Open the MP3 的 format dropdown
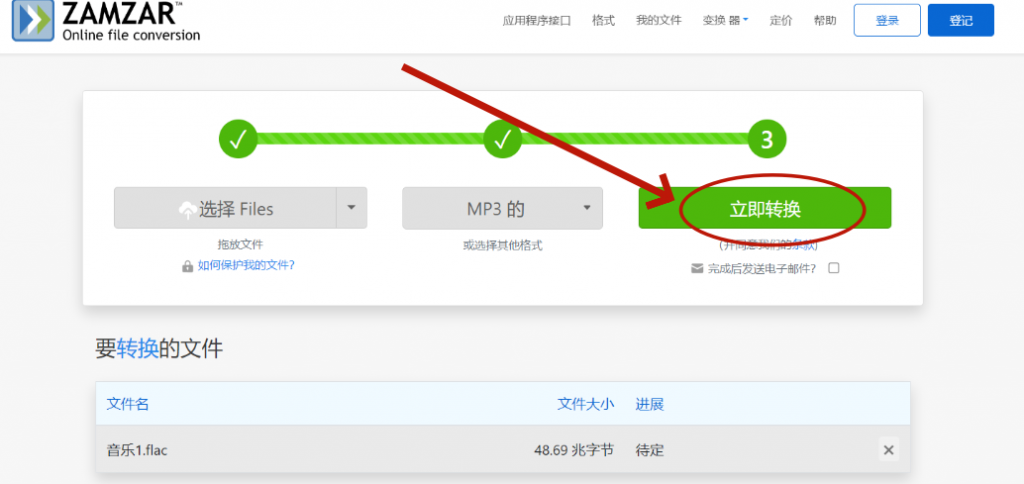 point(502,208)
